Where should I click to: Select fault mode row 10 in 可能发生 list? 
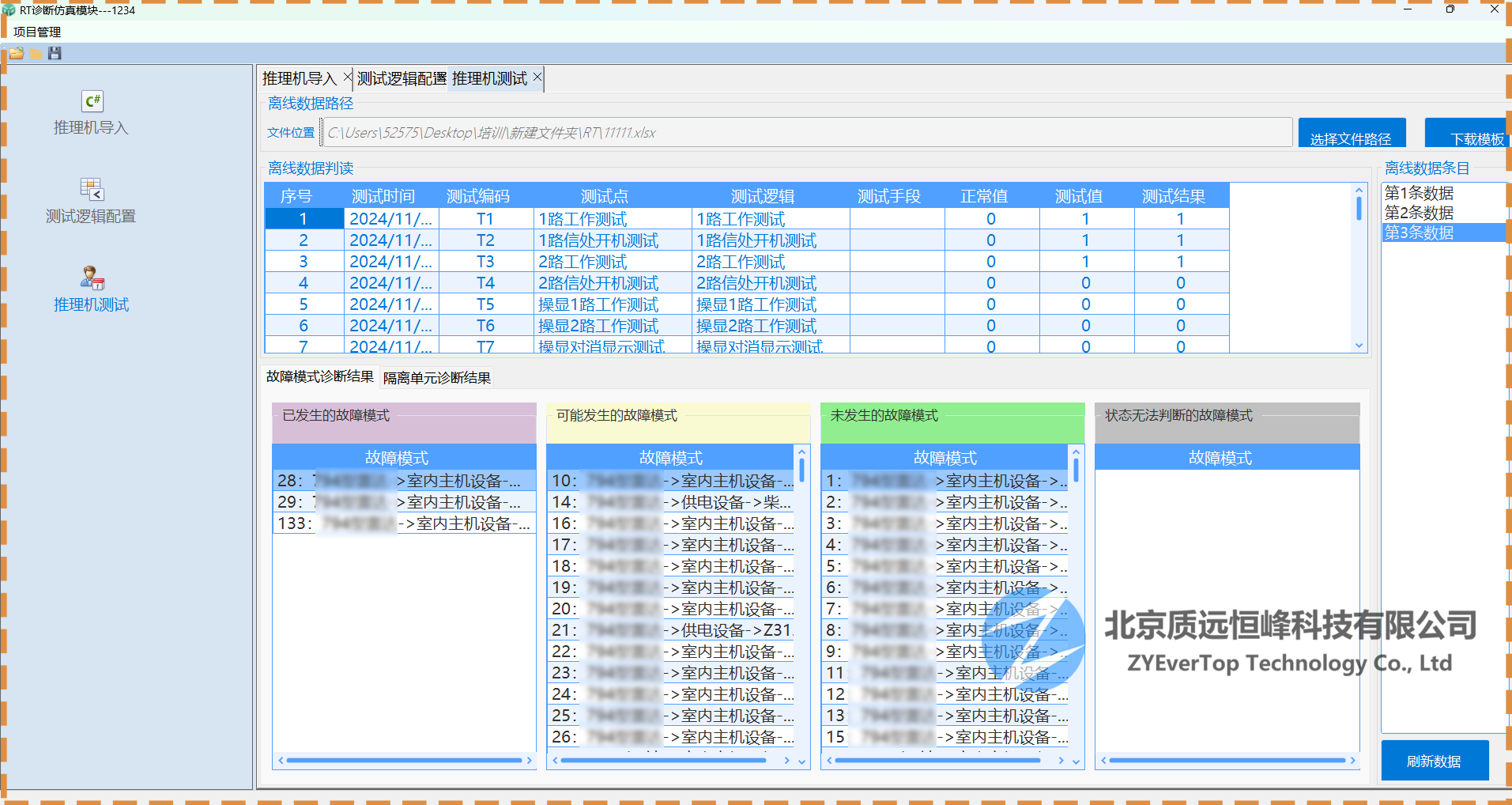point(671,481)
